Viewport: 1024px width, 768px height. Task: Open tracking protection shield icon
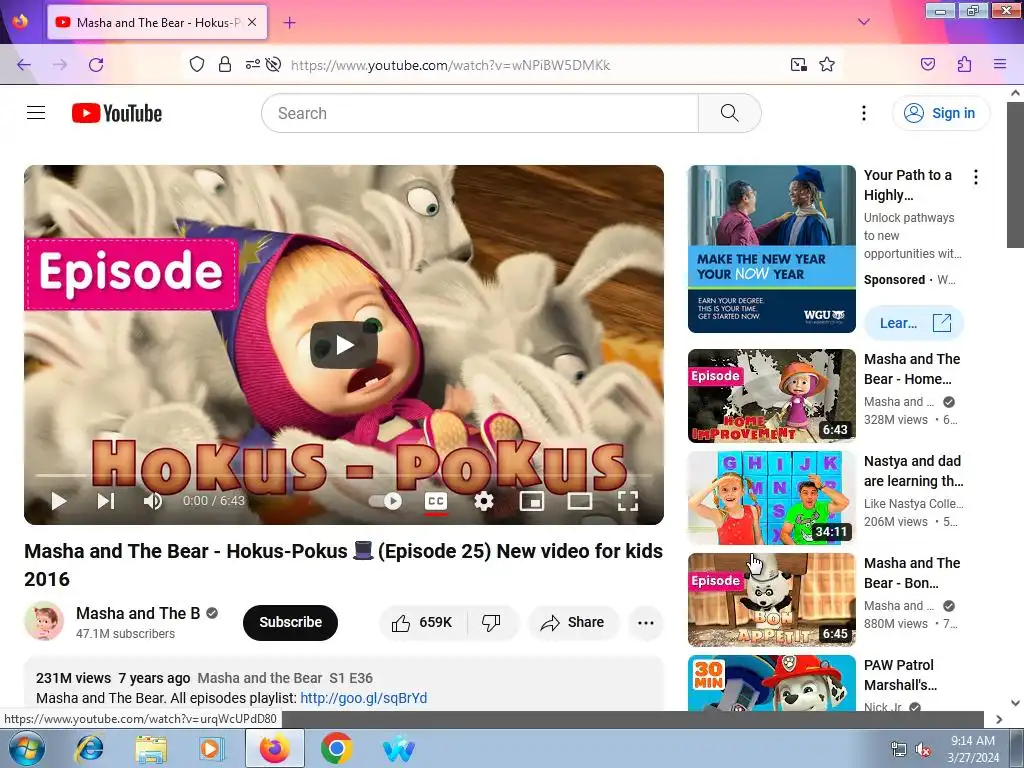(x=197, y=64)
